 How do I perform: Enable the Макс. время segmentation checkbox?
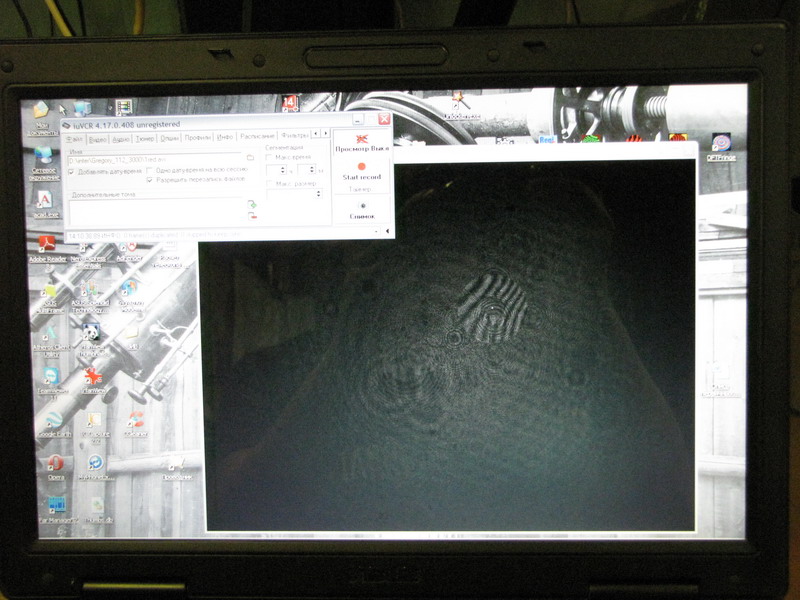(x=269, y=157)
